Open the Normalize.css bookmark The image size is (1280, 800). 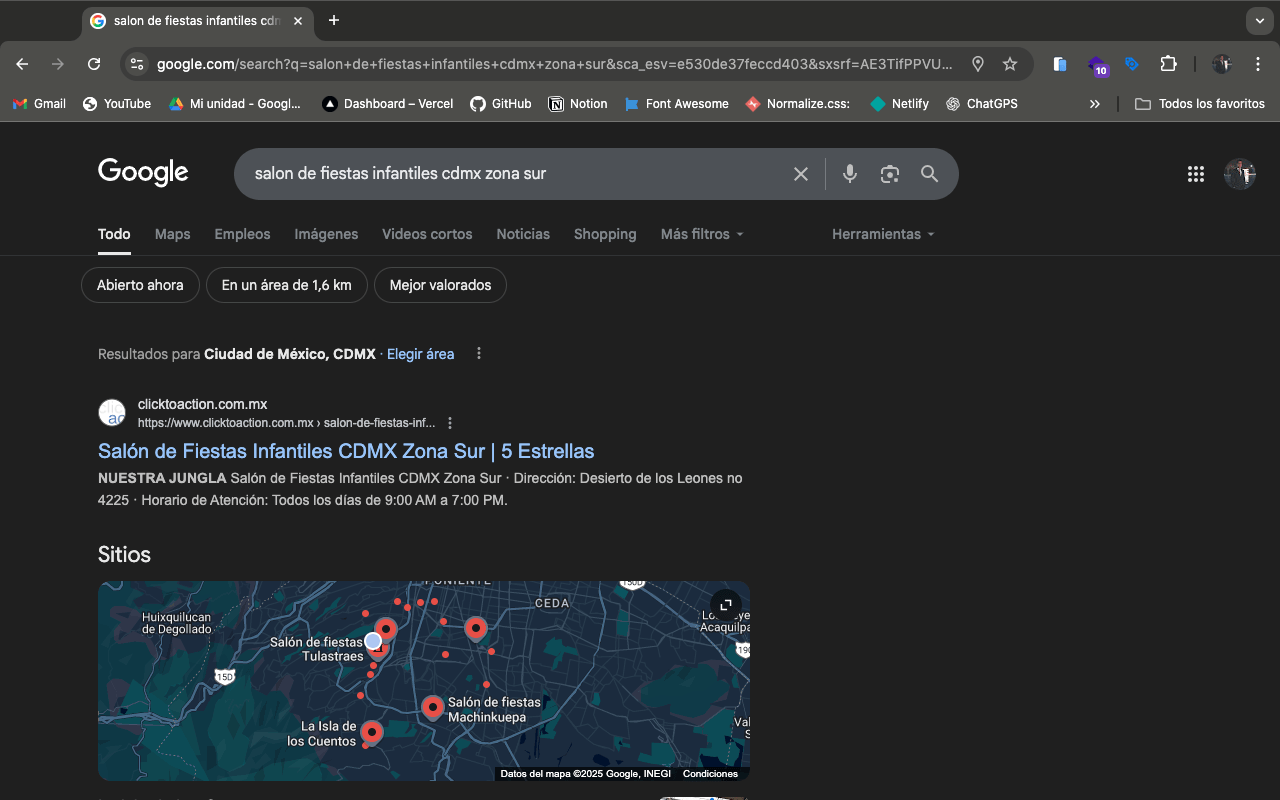click(798, 104)
